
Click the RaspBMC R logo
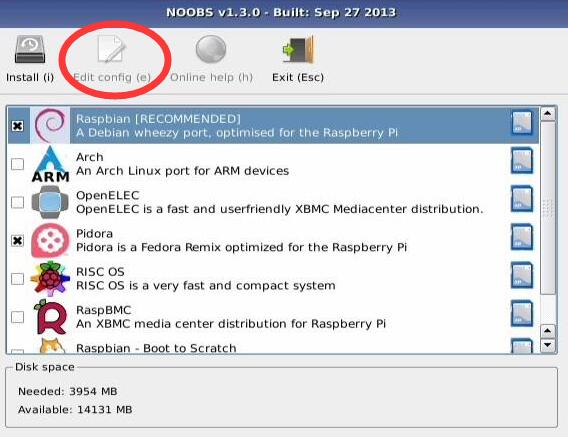50,317
